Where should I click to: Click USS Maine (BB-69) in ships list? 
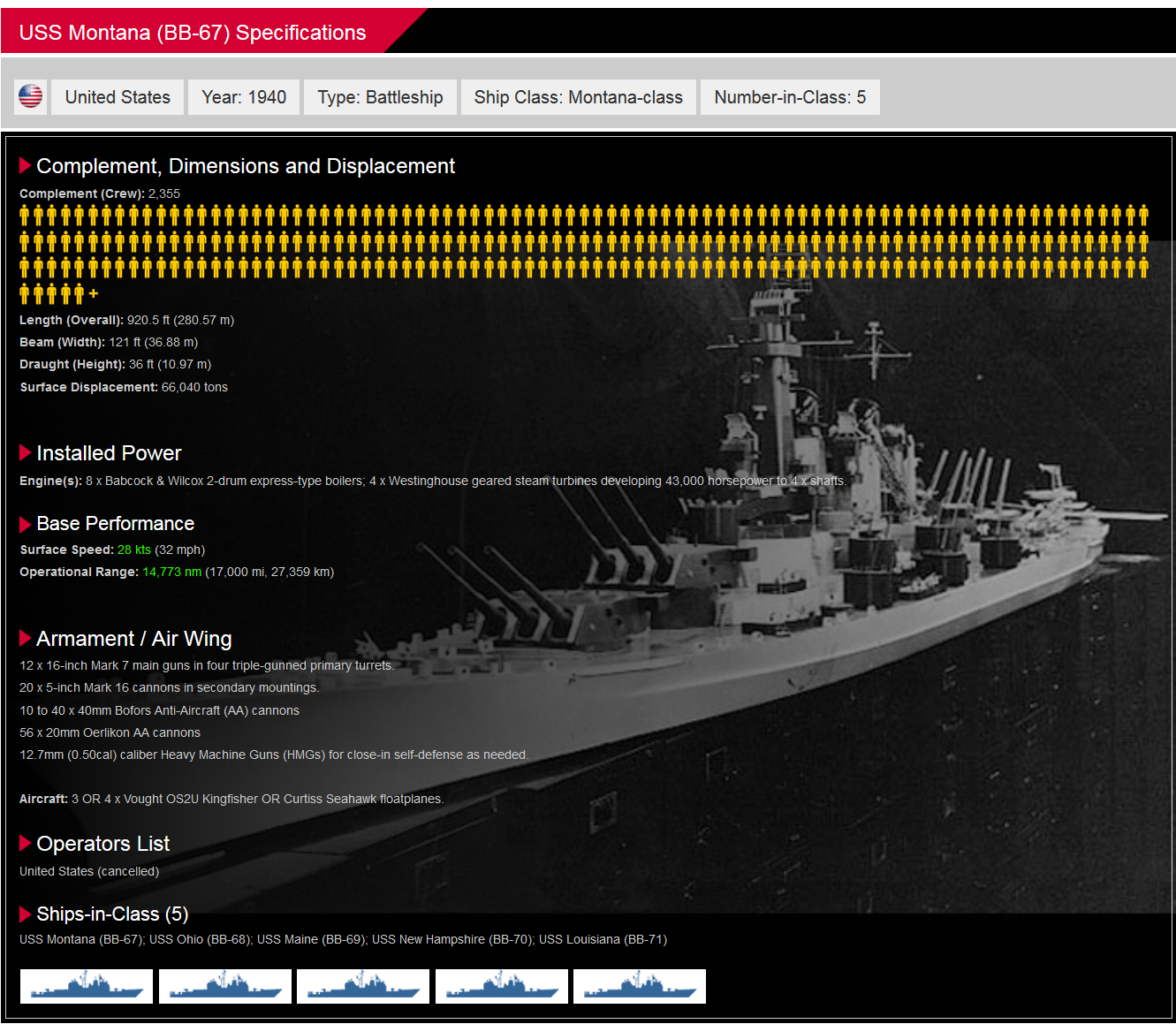point(311,939)
